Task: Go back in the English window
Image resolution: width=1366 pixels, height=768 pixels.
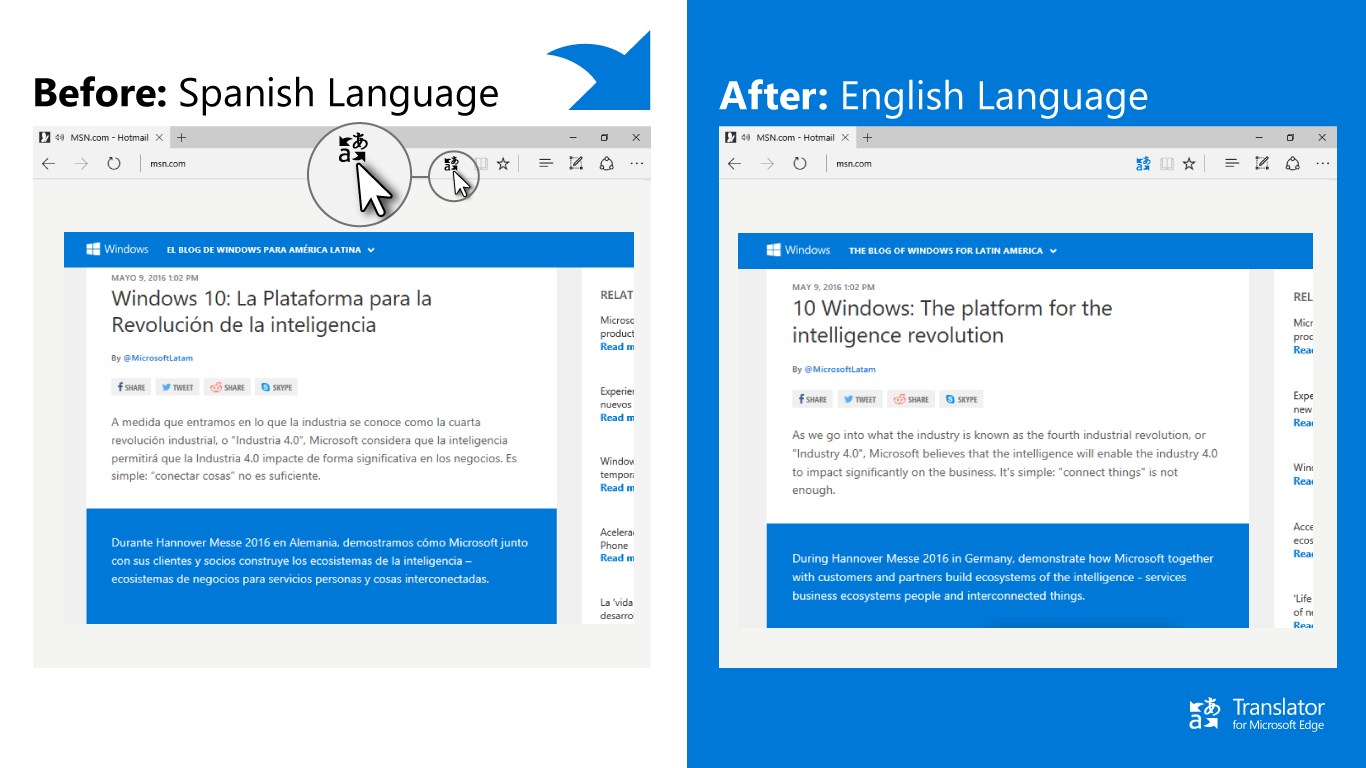Action: pyautogui.click(x=735, y=164)
